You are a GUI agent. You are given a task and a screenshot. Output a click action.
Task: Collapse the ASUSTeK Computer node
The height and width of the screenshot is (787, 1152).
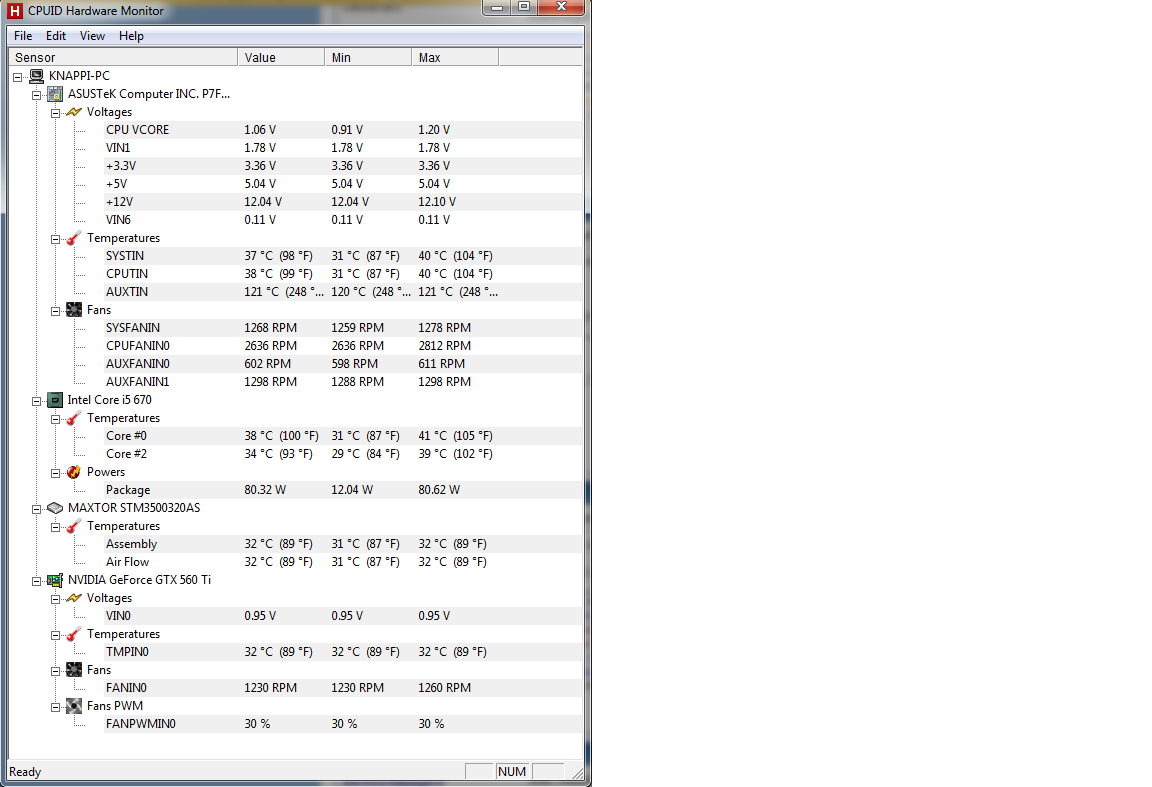pos(37,96)
